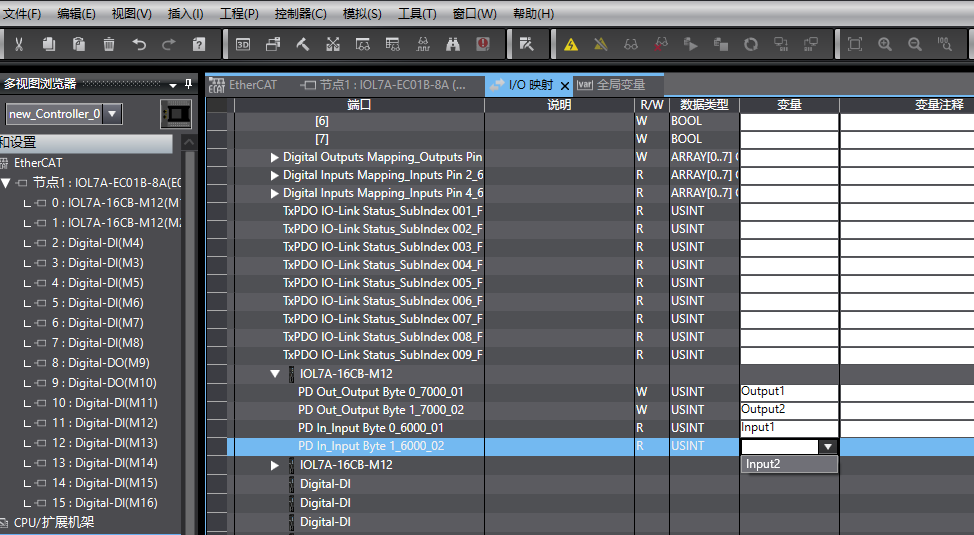Click the Output1 variable field

[789, 392]
